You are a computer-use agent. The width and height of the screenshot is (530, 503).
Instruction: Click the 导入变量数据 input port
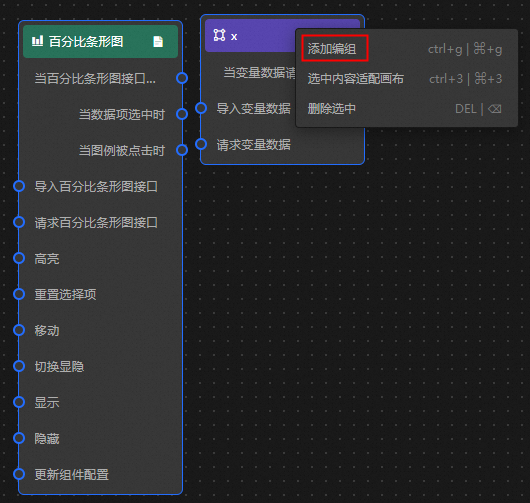coord(201,108)
